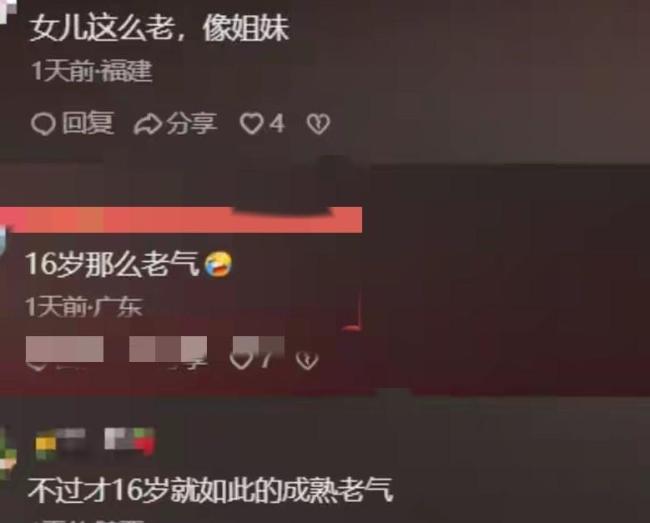This screenshot has height=523, width=650.
Task: Select the comment text 16岁那么老气
Action: click(x=112, y=264)
